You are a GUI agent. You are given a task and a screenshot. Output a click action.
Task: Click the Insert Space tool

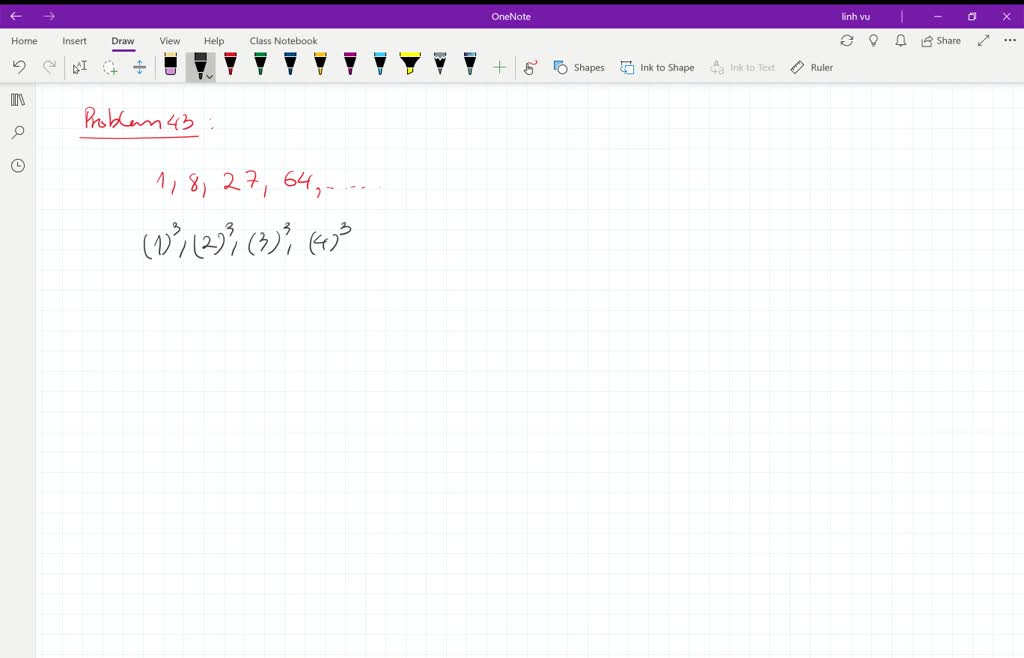[x=139, y=66]
